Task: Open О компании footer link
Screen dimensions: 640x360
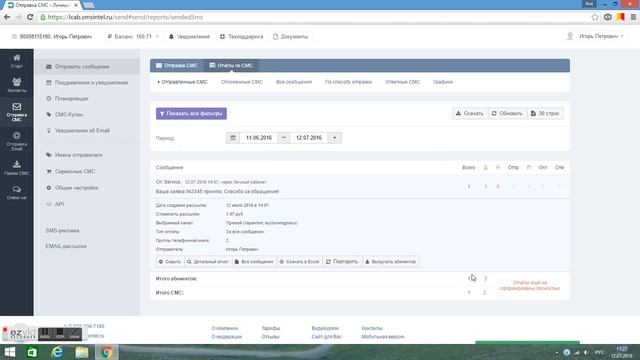Action: (224, 328)
